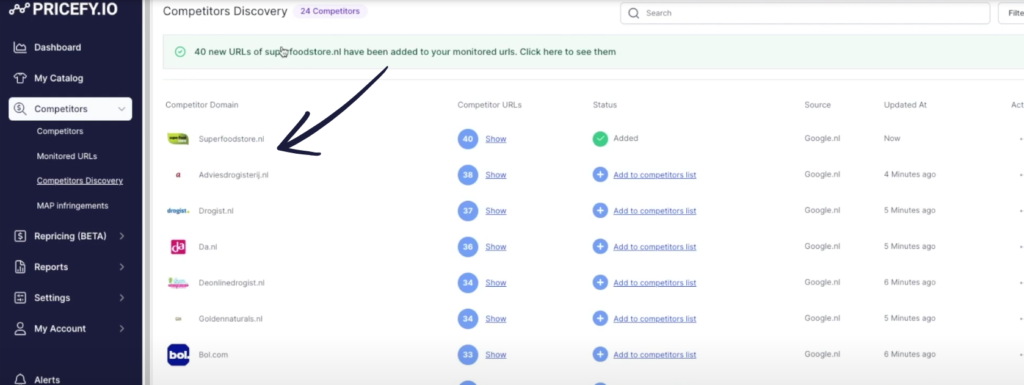Click the 24 Competitors badge
This screenshot has width=1024, height=385.
click(x=330, y=11)
